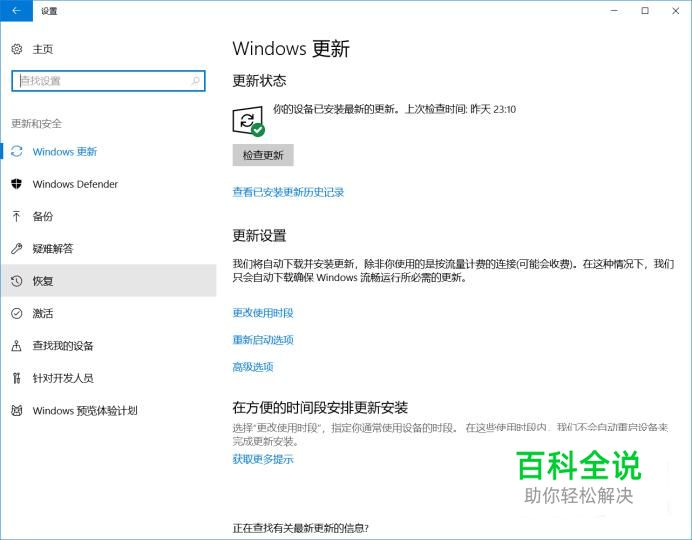Select Windows 更新 in sidebar
Viewport: 692px width, 540px height.
[x=108, y=151]
